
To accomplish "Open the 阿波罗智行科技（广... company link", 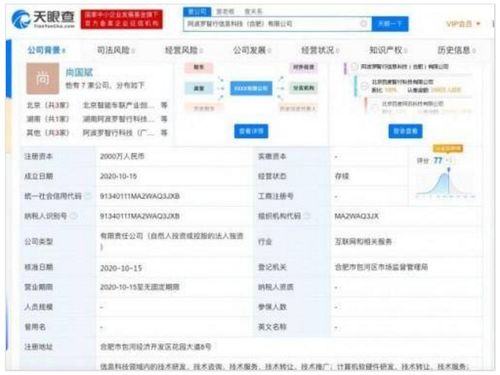I will pyautogui.click(x=119, y=133).
